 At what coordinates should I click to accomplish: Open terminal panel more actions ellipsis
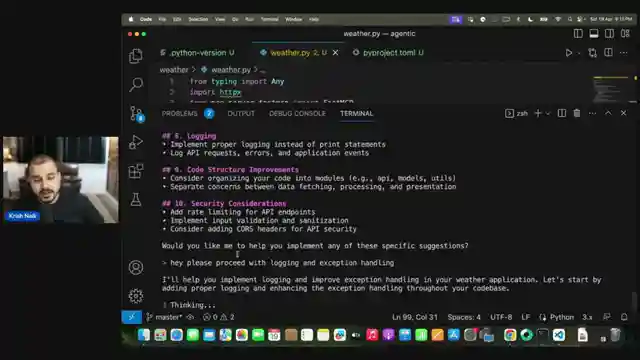coord(592,113)
